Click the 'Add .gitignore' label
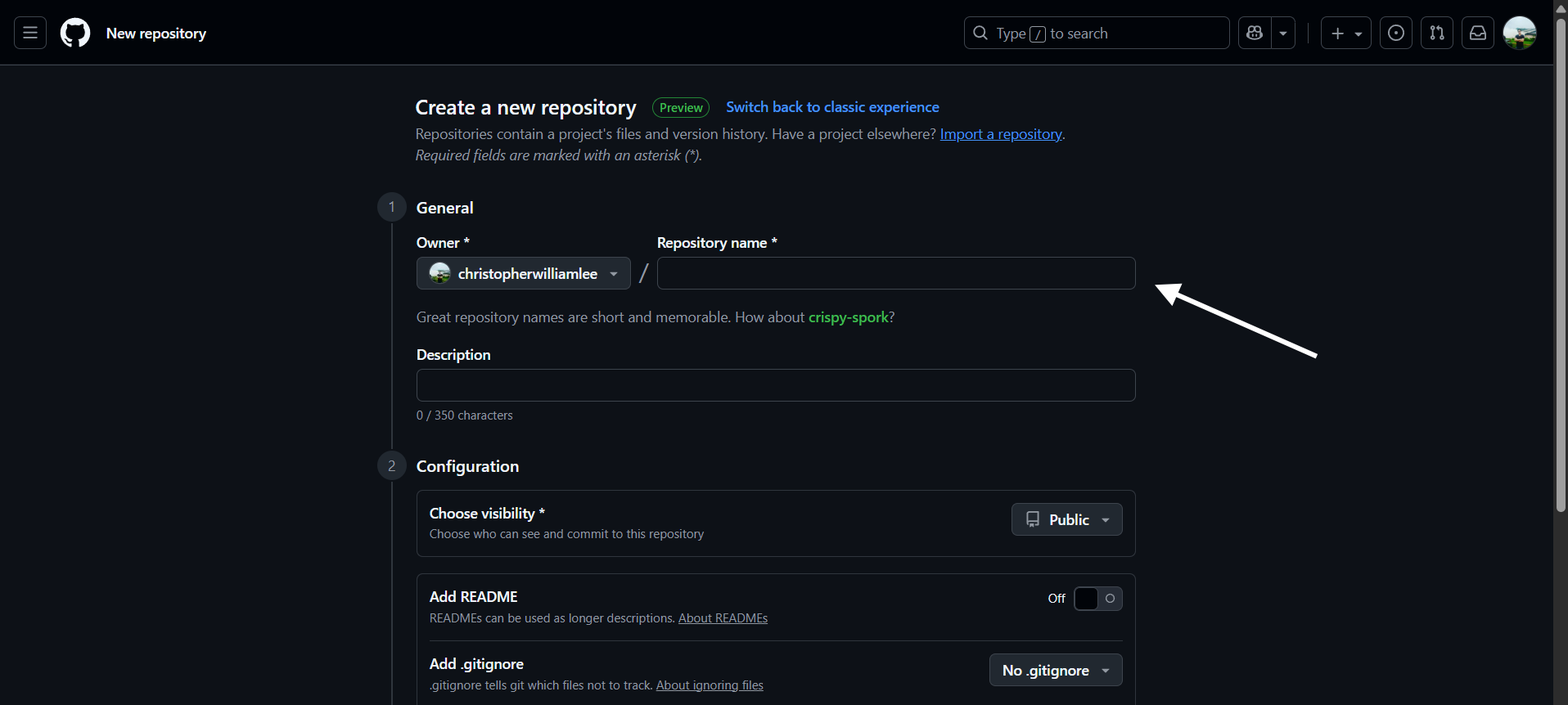The image size is (1568, 705). 476,664
